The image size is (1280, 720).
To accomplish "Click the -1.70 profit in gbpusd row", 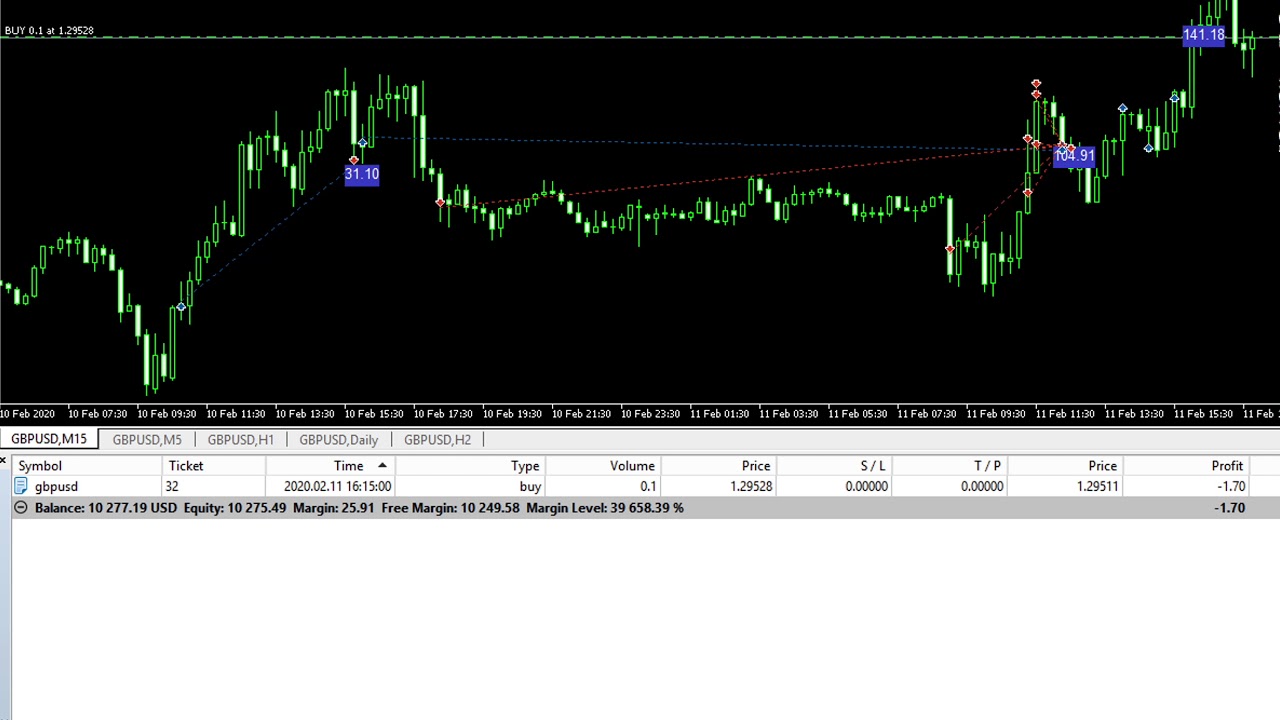I will pos(1231,487).
